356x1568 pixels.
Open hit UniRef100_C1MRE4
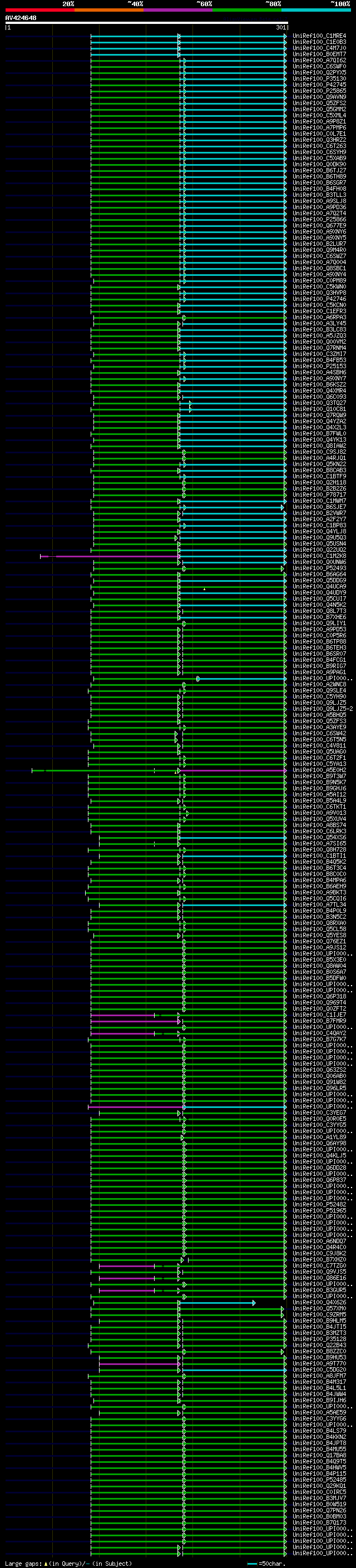pos(319,36)
